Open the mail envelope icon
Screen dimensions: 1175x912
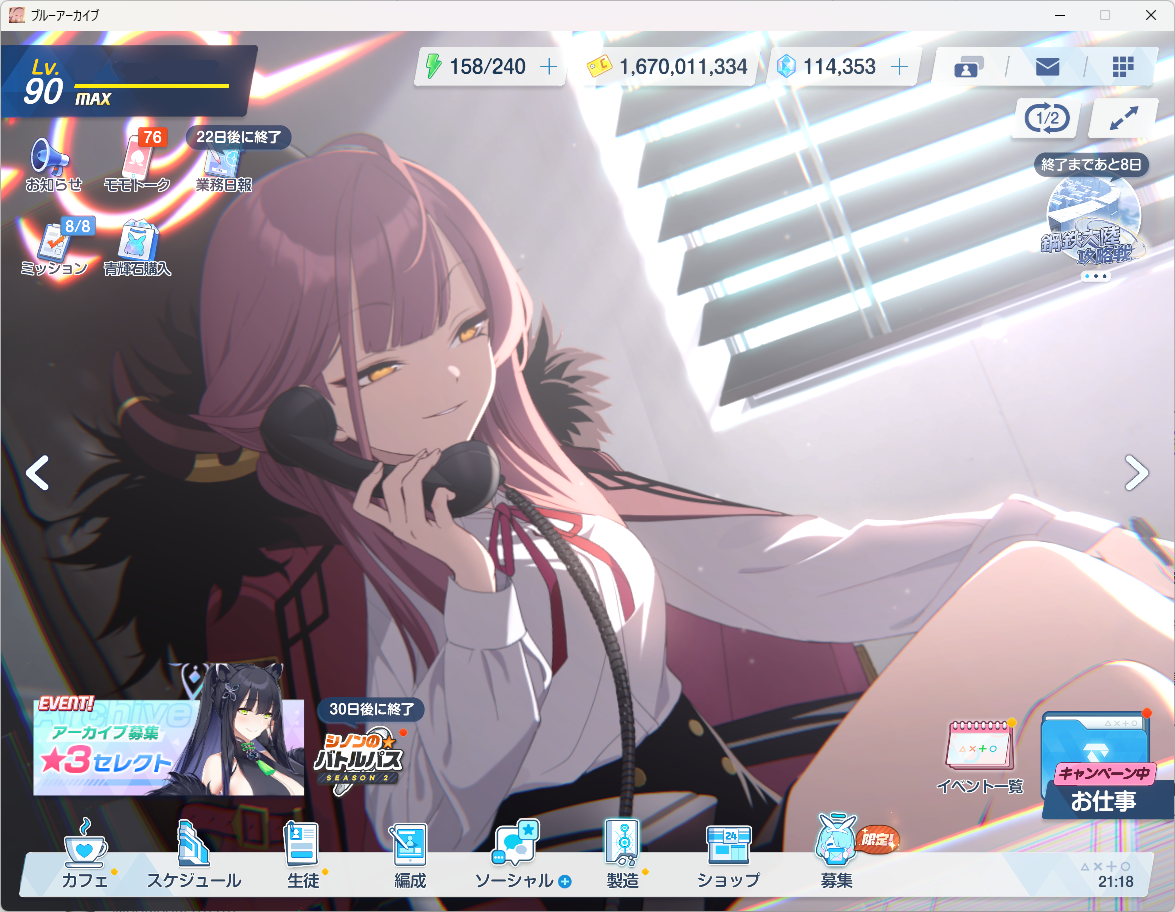coord(1046,67)
